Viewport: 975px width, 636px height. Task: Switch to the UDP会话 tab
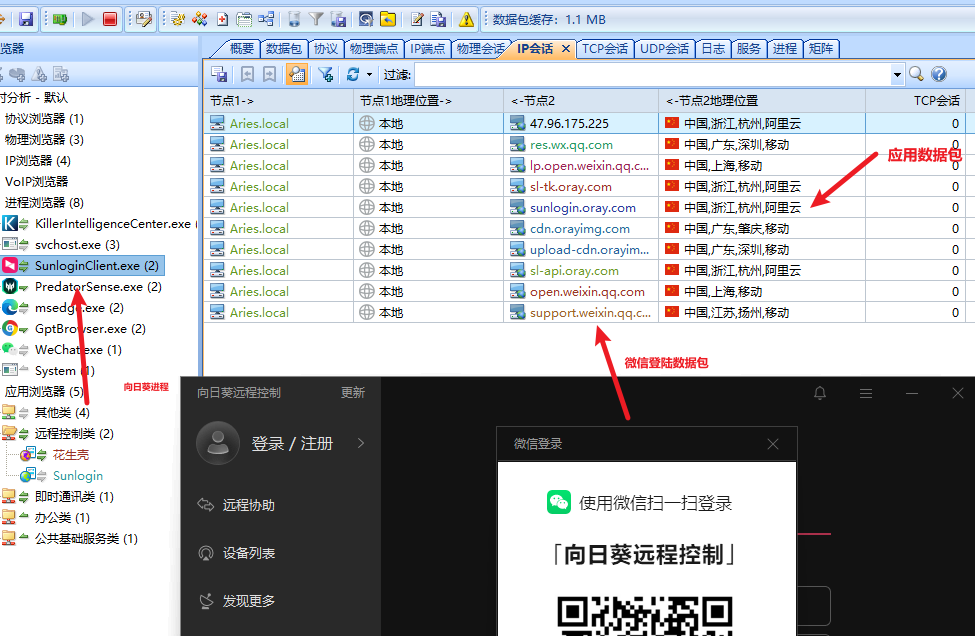[x=664, y=48]
